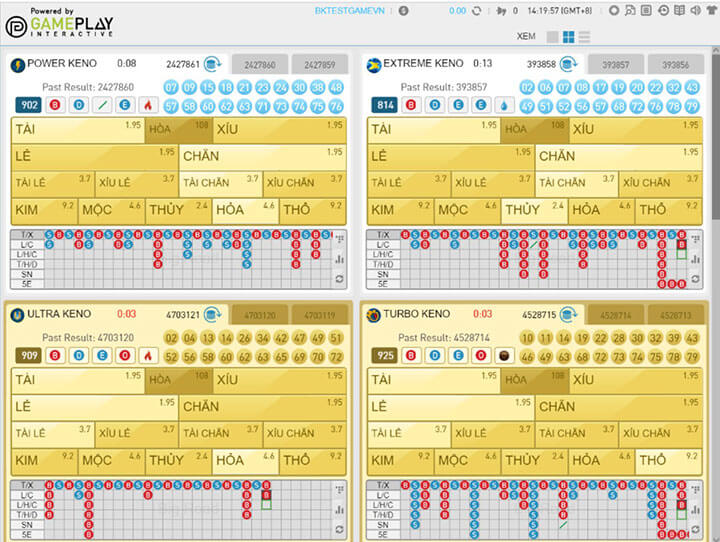720x542 pixels.
Task: Click Power Keno fire element result icon
Action: coord(148,105)
